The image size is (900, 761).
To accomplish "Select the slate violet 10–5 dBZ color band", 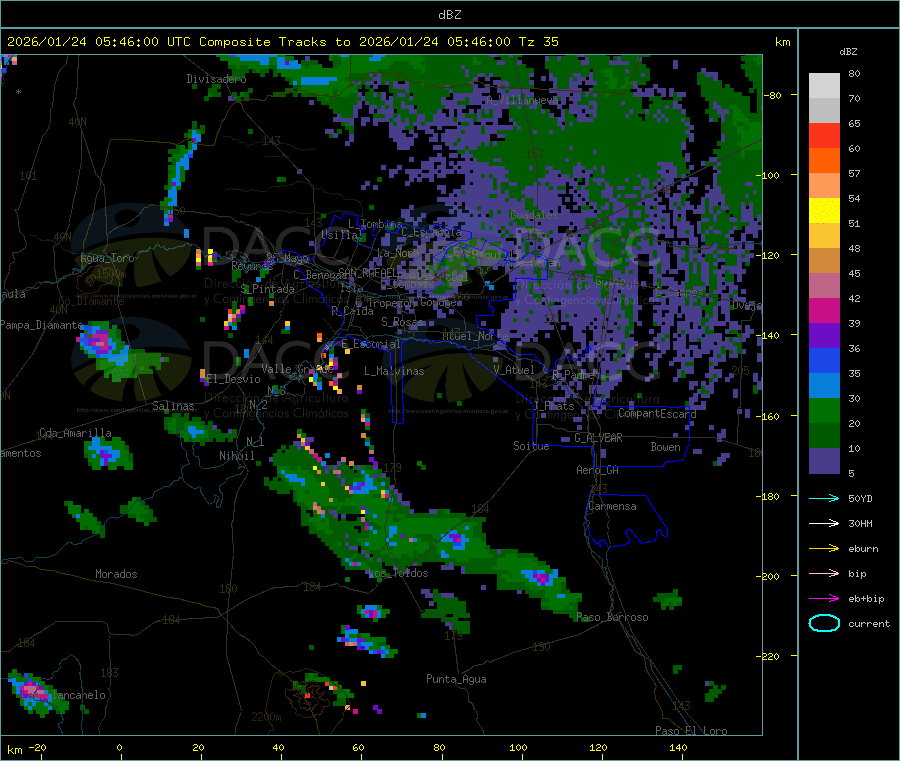I will pos(824,461).
